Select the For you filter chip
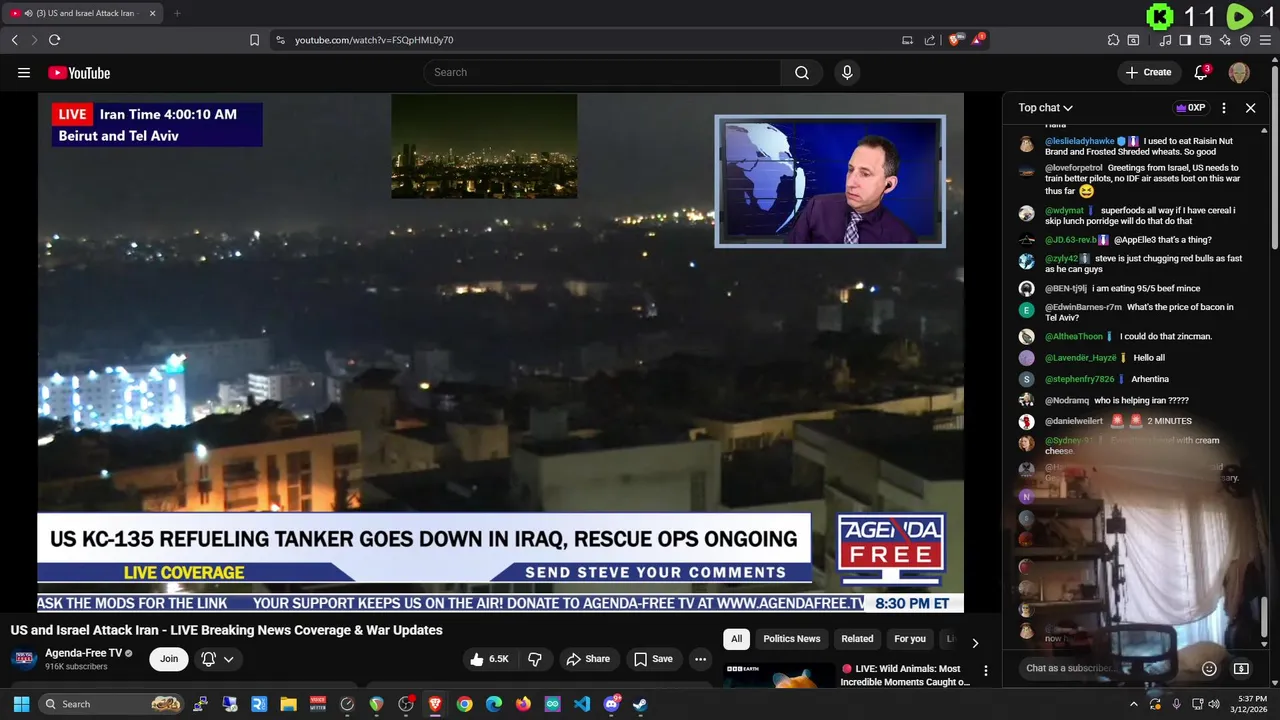This screenshot has height=720, width=1280. pyautogui.click(x=910, y=639)
